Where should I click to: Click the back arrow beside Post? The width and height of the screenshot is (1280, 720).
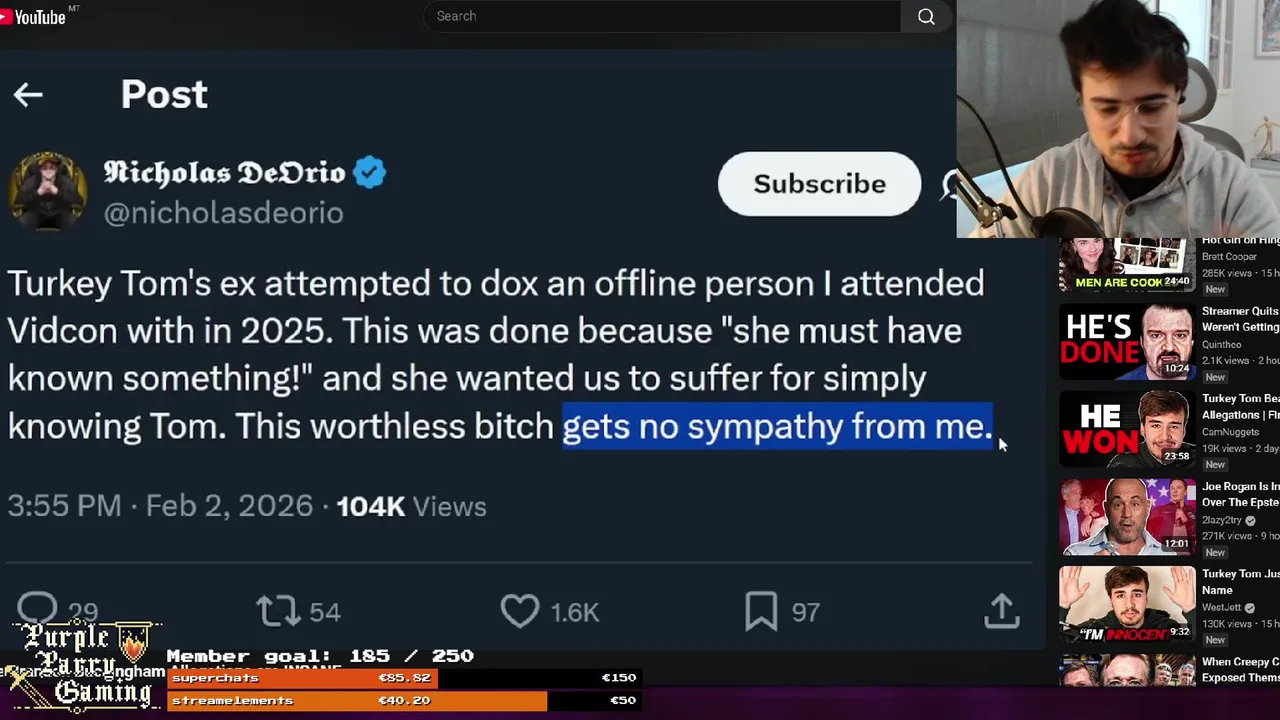(x=28, y=95)
